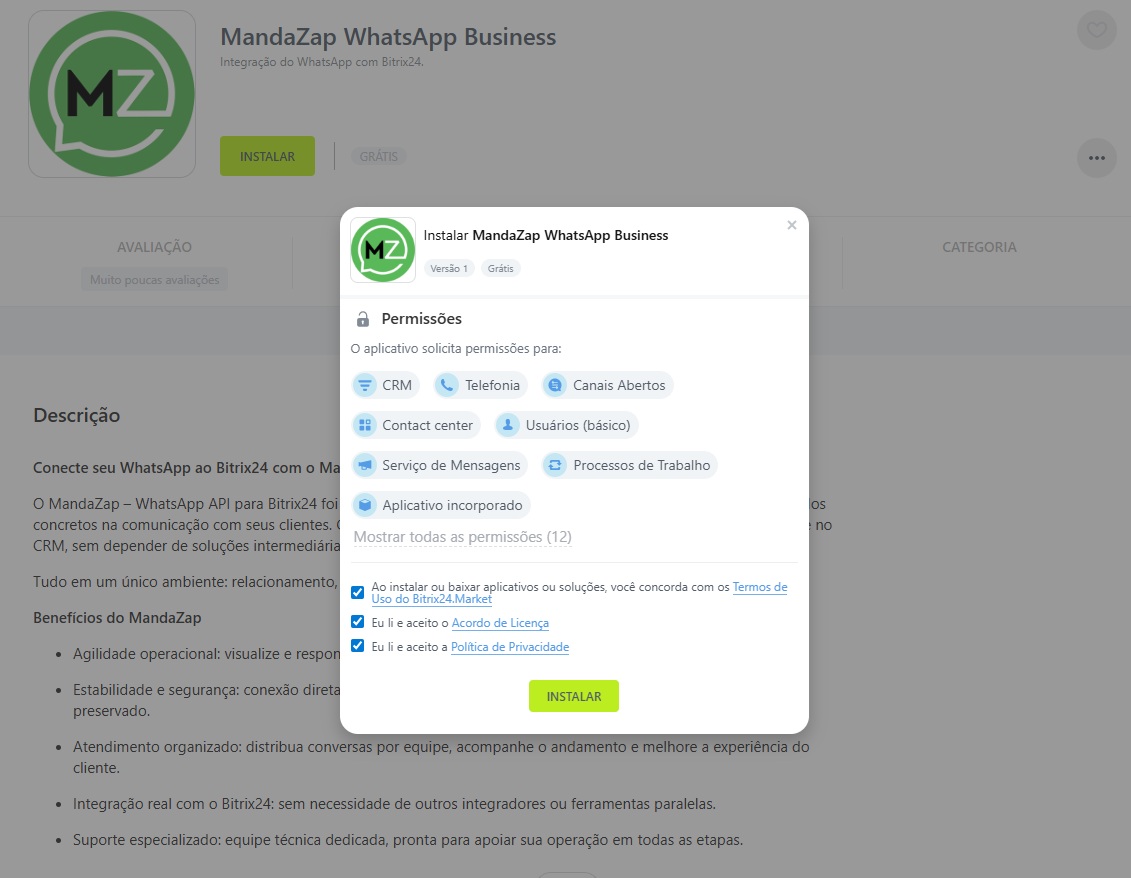Open the Acordo de Licença link
The width and height of the screenshot is (1131, 878).
pos(500,623)
